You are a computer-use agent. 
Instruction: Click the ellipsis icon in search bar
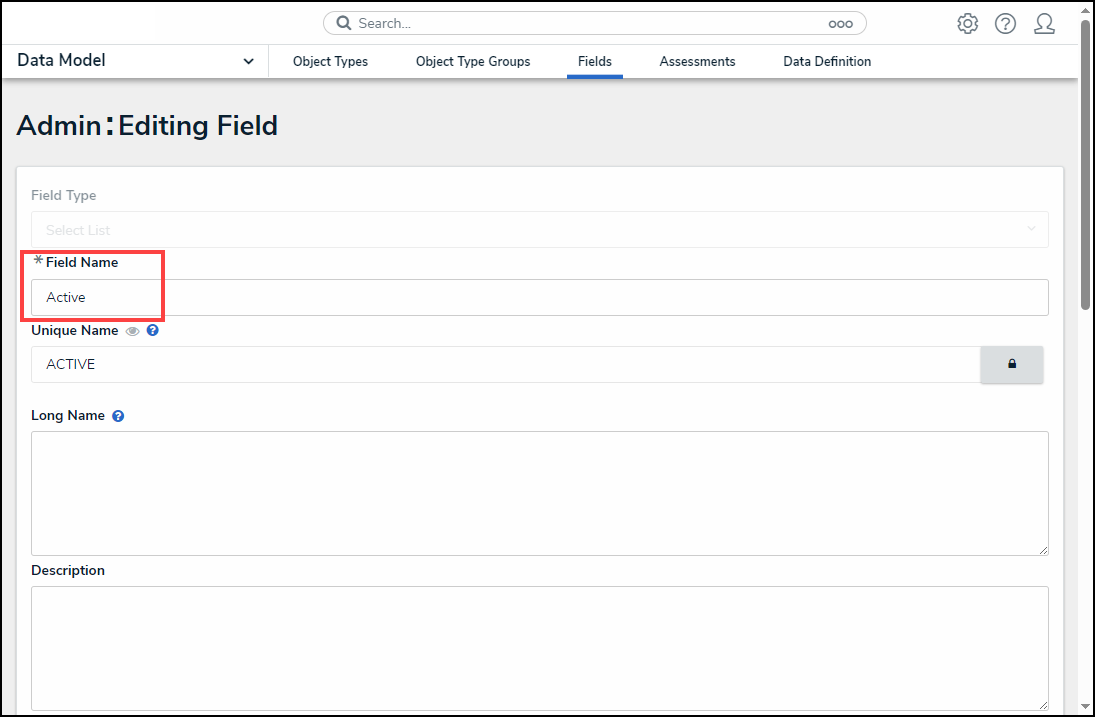click(840, 24)
